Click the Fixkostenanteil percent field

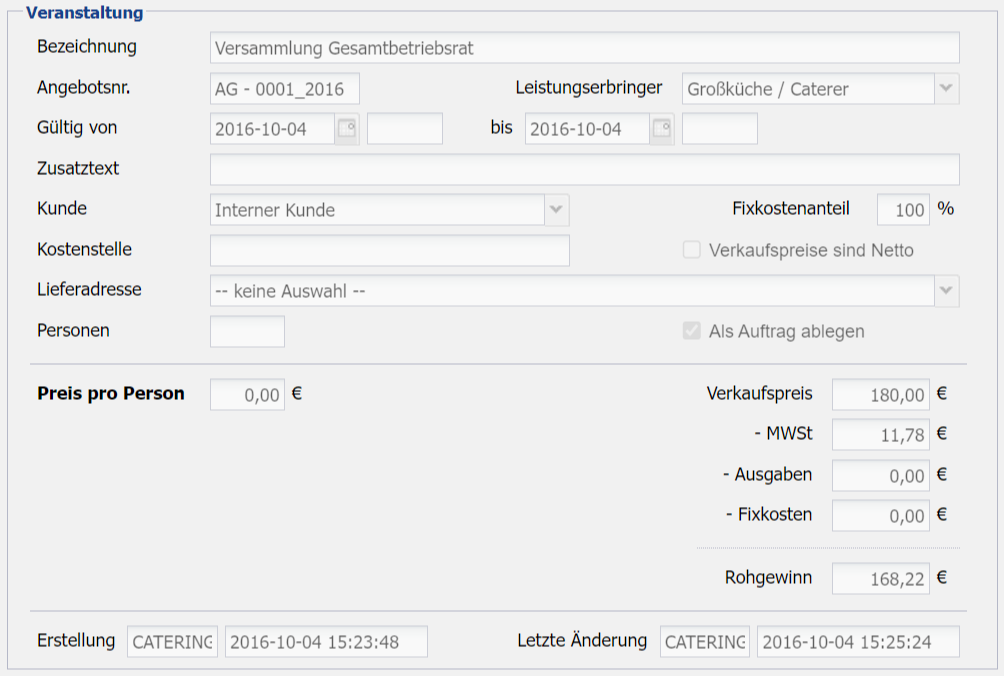(903, 210)
